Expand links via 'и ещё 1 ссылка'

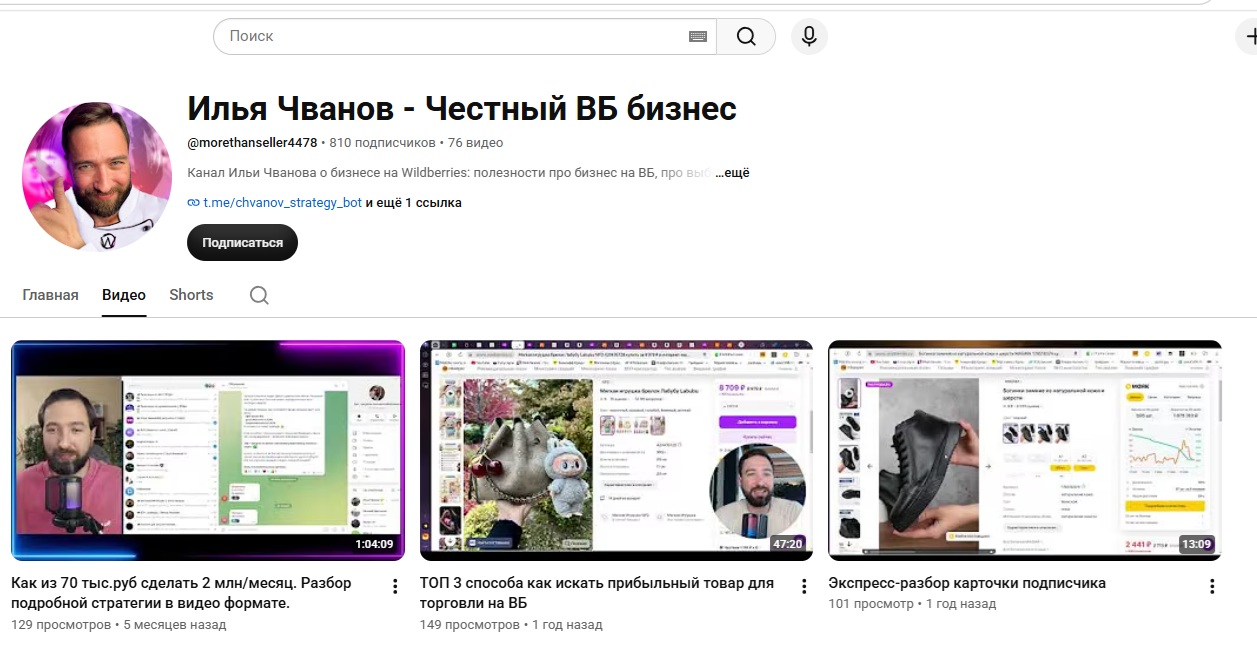tap(414, 203)
